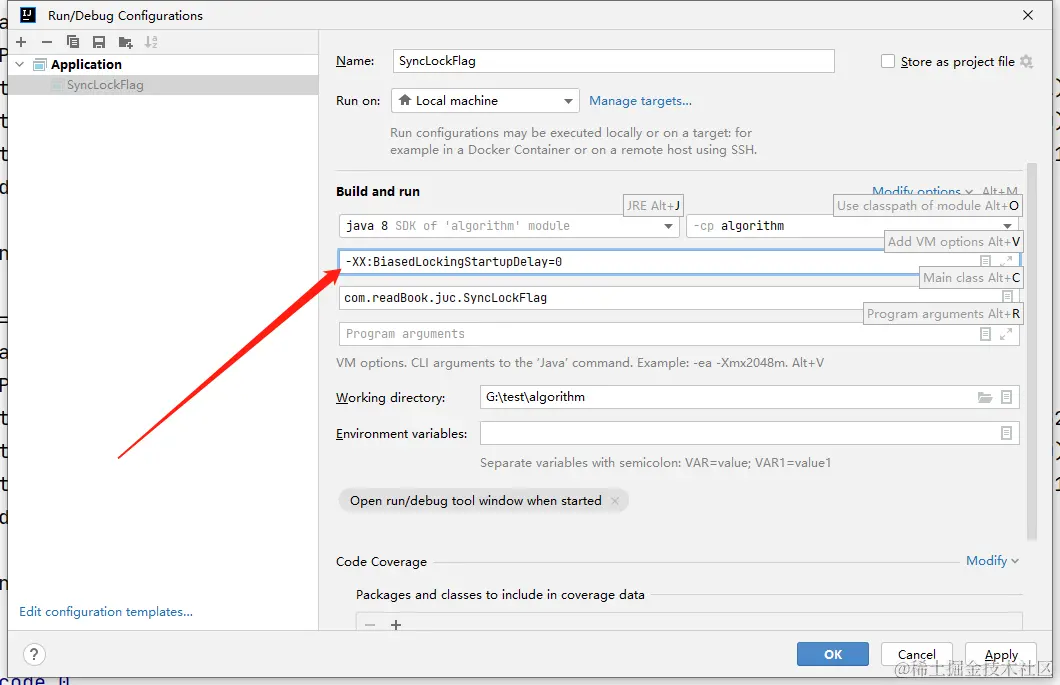Add a coverage package with plus icon
The image size is (1060, 685).
pyautogui.click(x=396, y=625)
